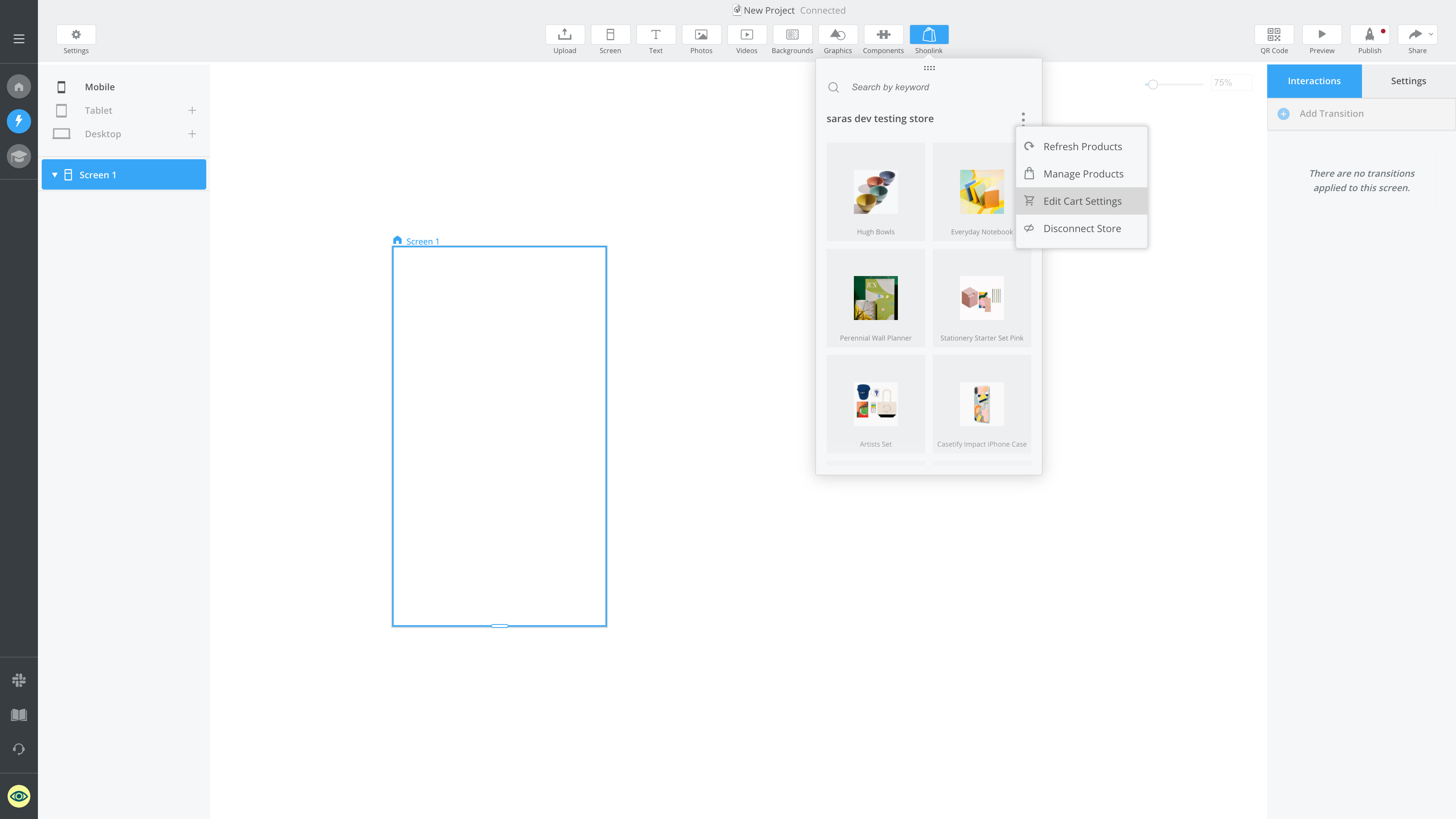
Task: Click Add Transition button
Action: click(1331, 114)
